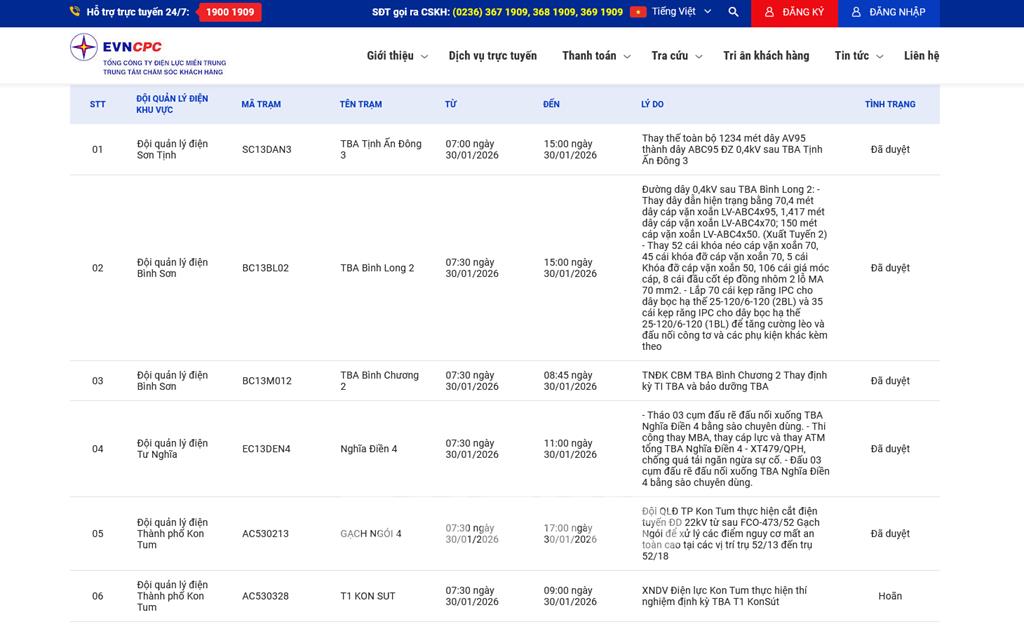Click the Vietnam flag icon
Viewport: 1024px width, 624px height.
coord(637,12)
